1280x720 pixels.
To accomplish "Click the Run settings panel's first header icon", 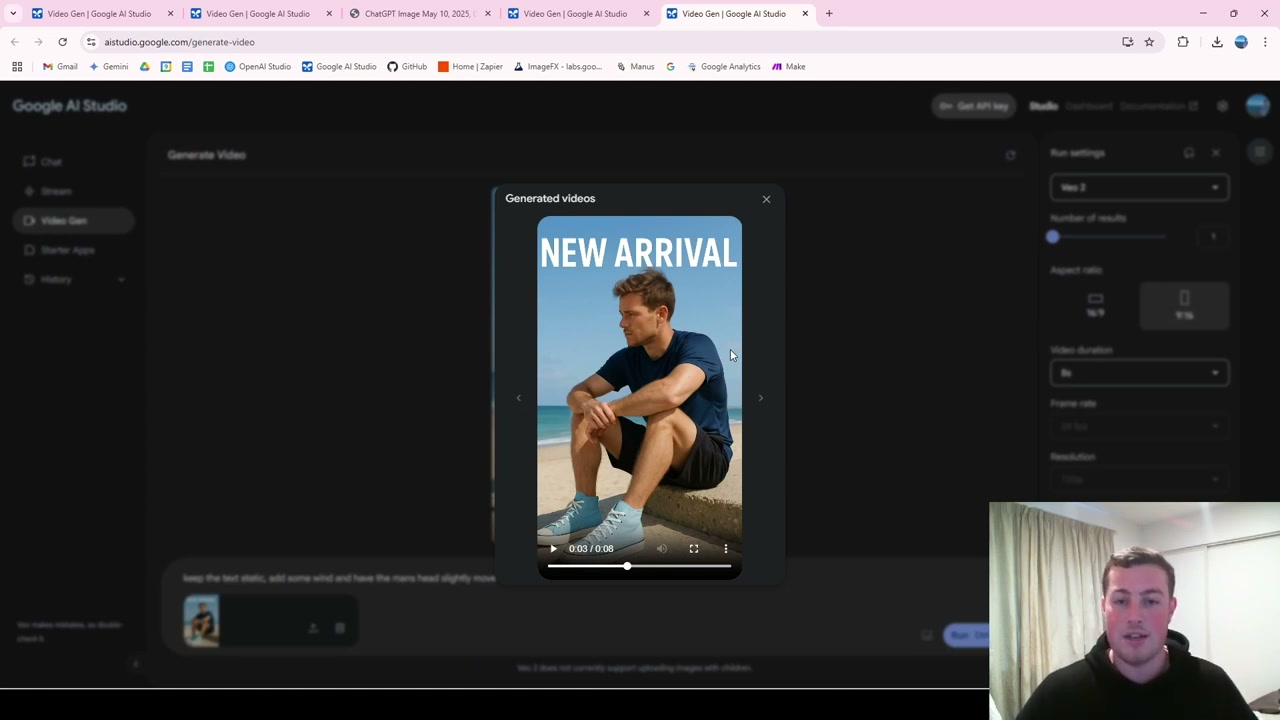I will pyautogui.click(x=1188, y=153).
